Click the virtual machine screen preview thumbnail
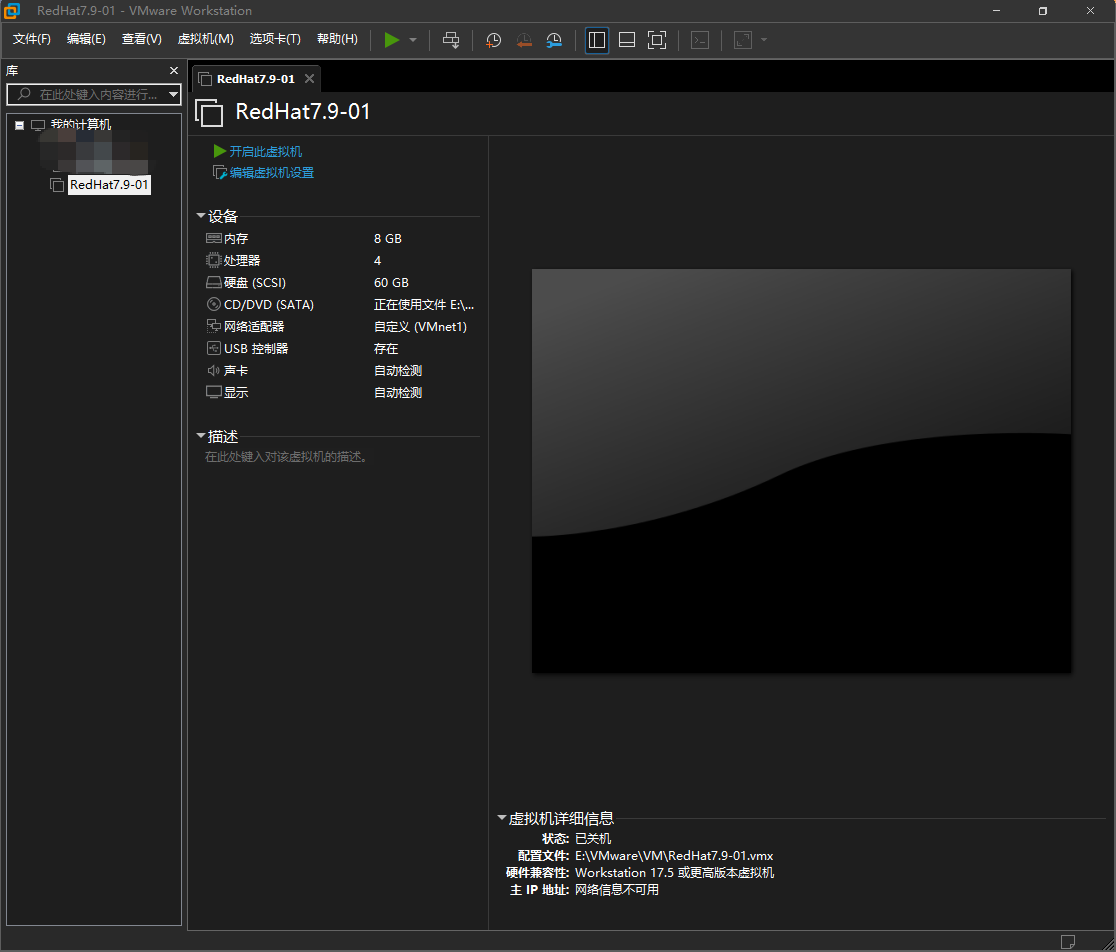This screenshot has width=1116, height=952. (801, 470)
